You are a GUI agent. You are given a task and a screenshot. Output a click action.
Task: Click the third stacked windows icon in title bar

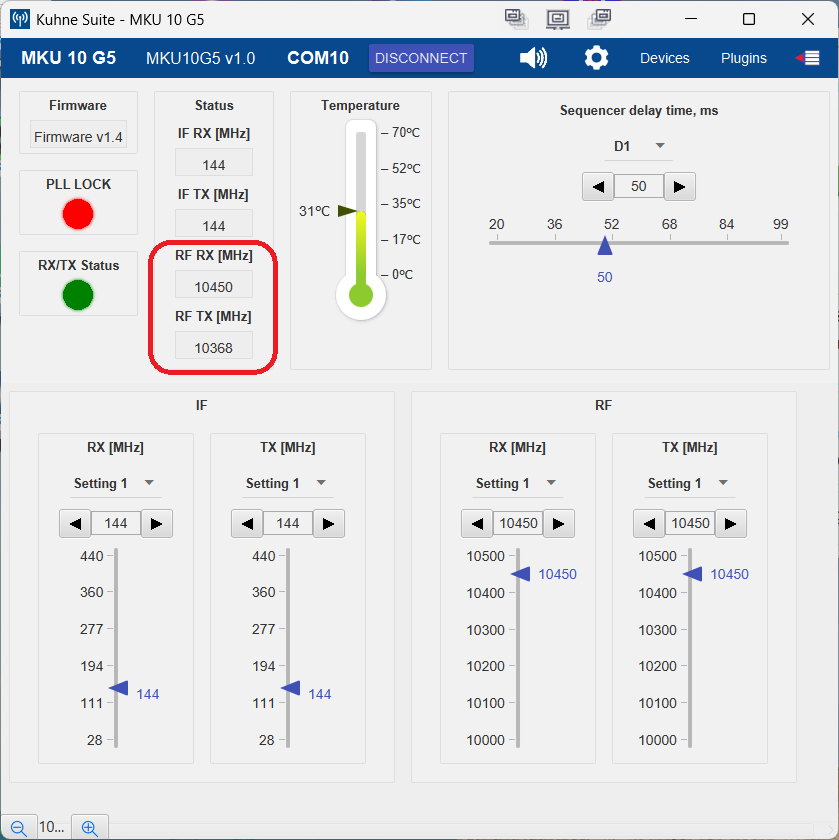pos(600,19)
